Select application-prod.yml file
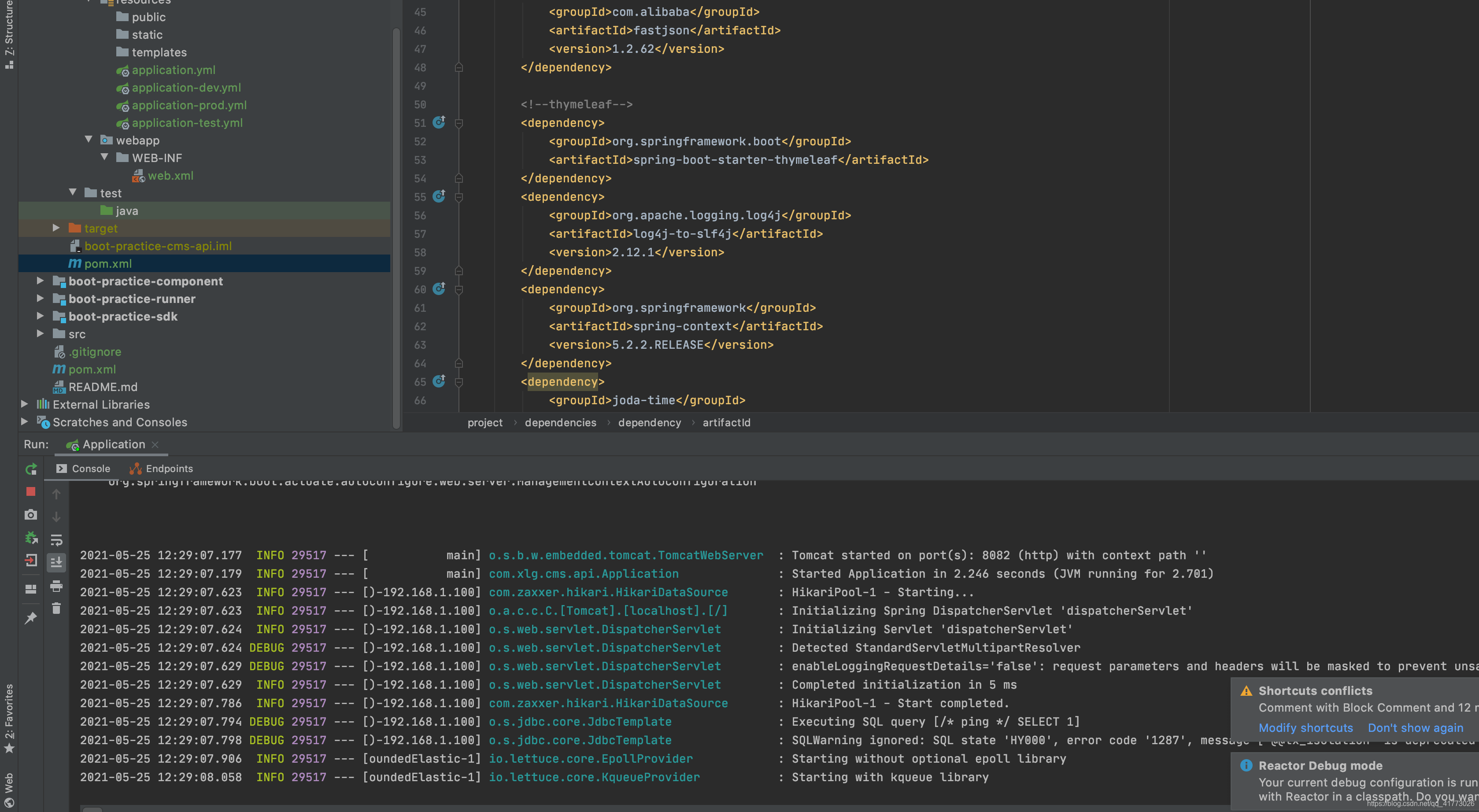This screenshot has width=1479, height=812. coord(189,105)
